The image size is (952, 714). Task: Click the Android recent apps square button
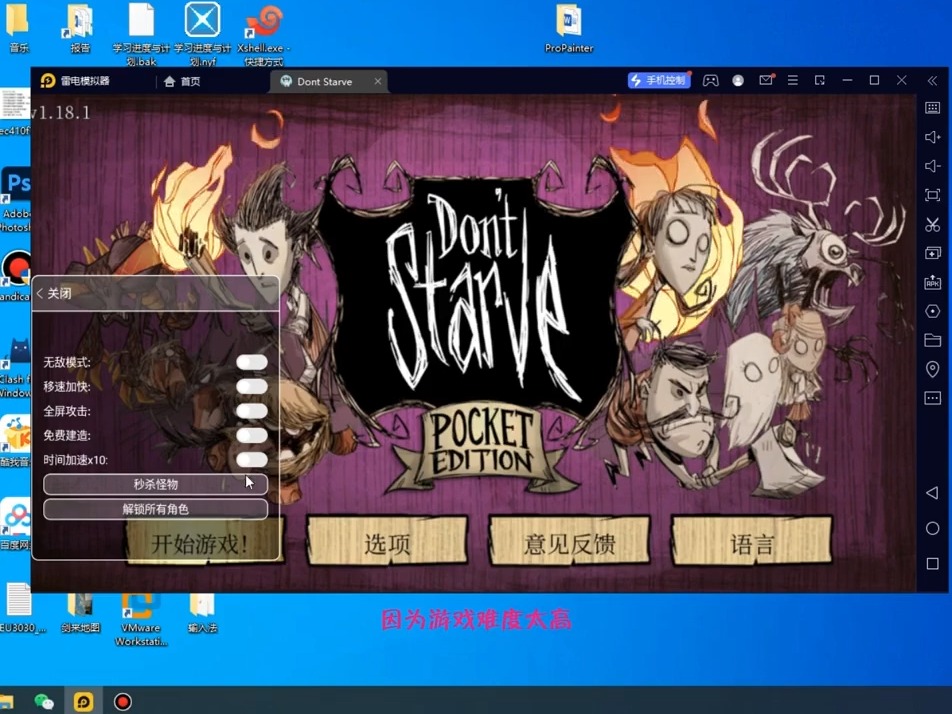[933, 564]
